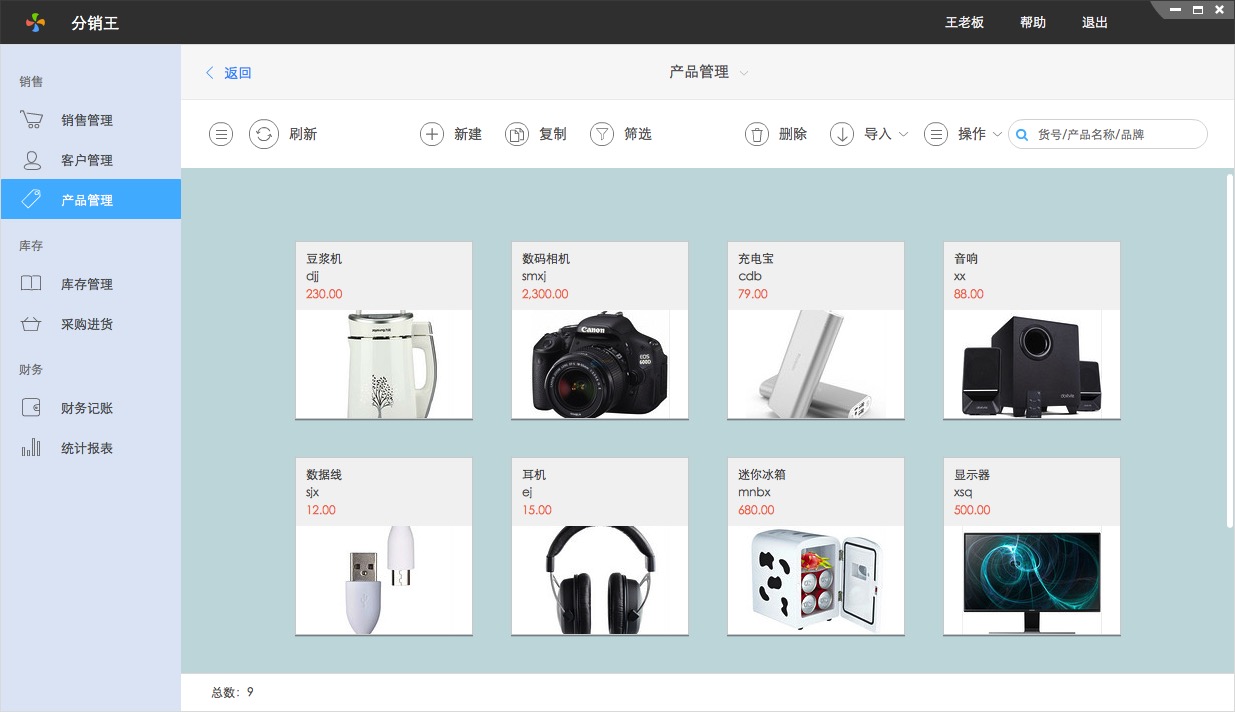Click the refresh circular arrows icon

click(x=264, y=134)
